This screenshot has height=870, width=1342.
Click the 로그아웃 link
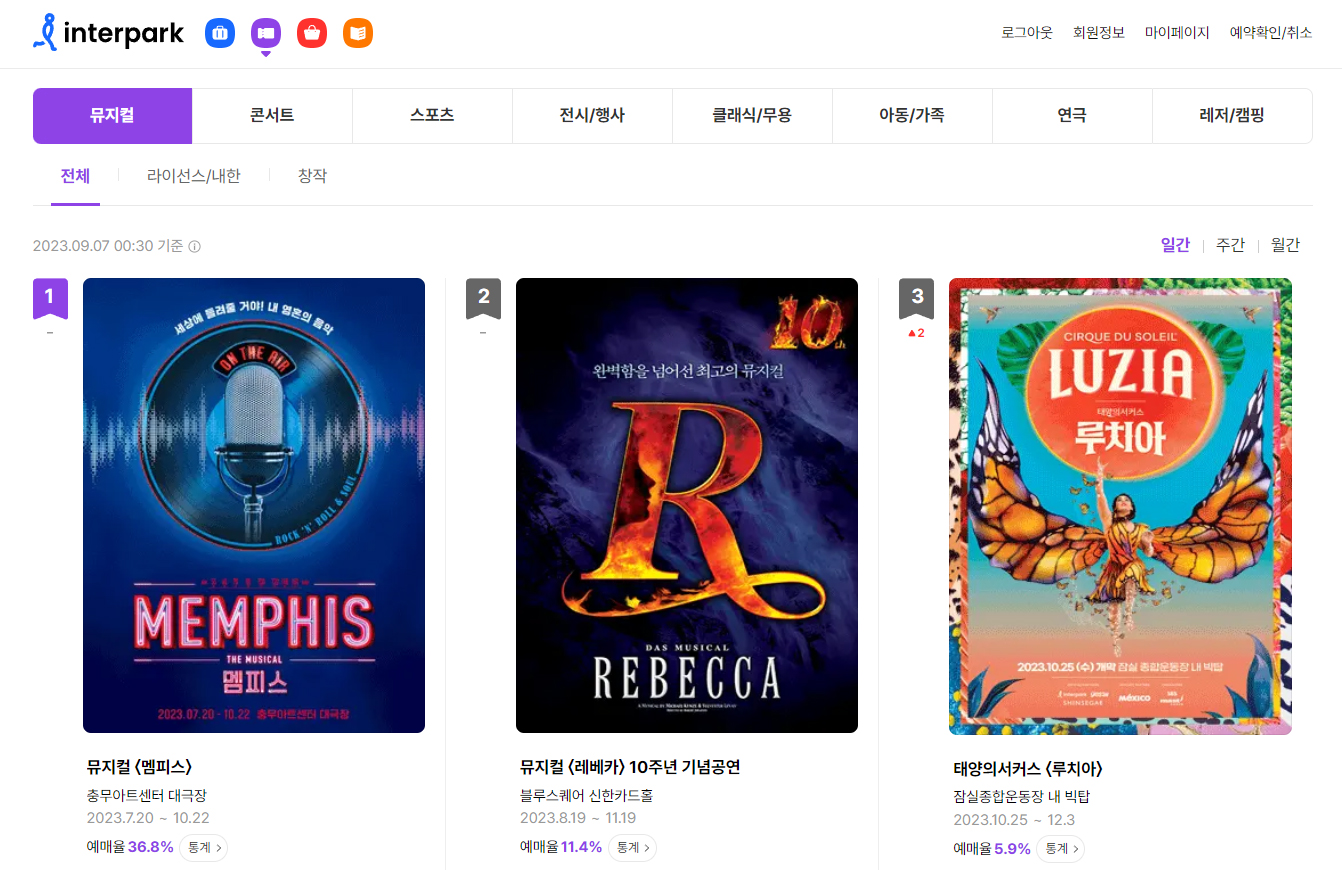tap(1027, 33)
